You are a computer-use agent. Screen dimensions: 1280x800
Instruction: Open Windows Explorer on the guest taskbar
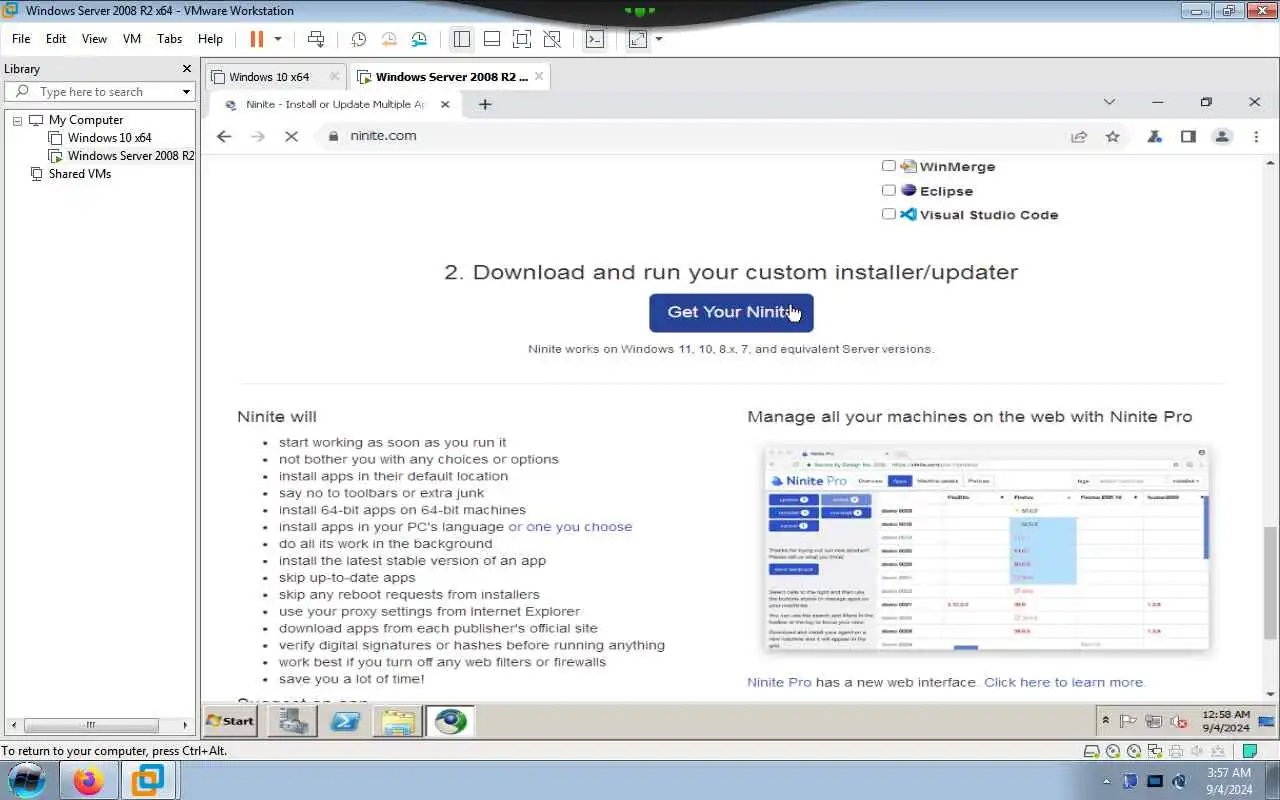pos(398,720)
